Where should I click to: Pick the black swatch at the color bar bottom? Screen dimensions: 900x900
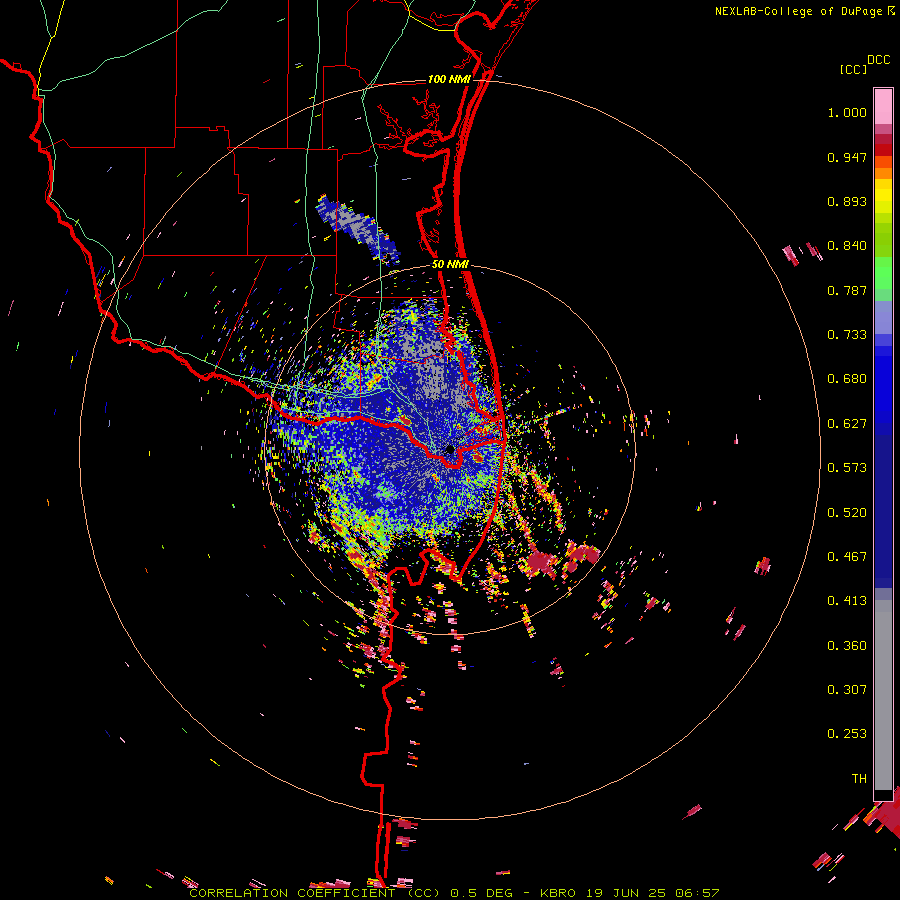(x=883, y=795)
